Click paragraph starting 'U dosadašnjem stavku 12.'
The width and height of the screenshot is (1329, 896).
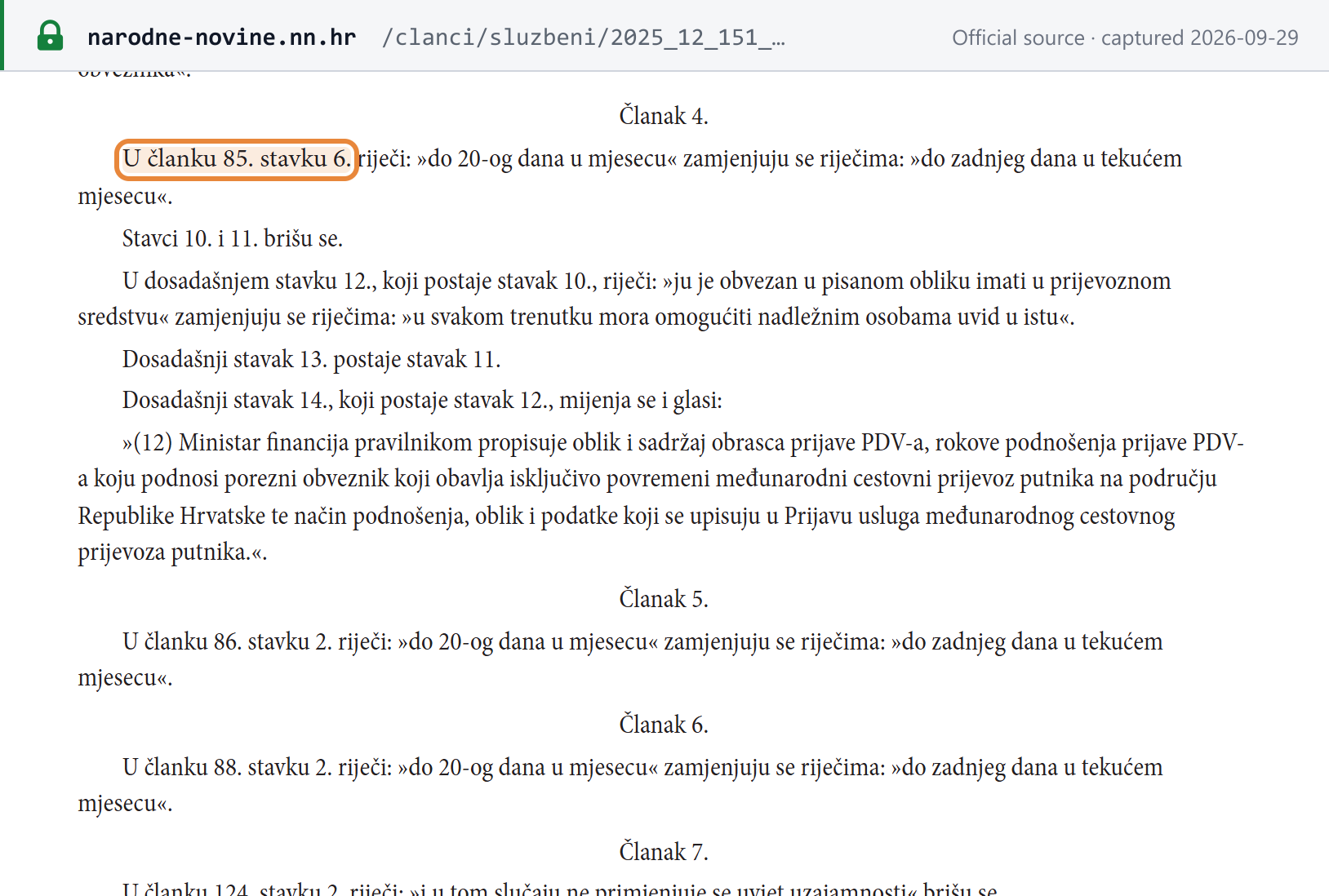pos(624,299)
